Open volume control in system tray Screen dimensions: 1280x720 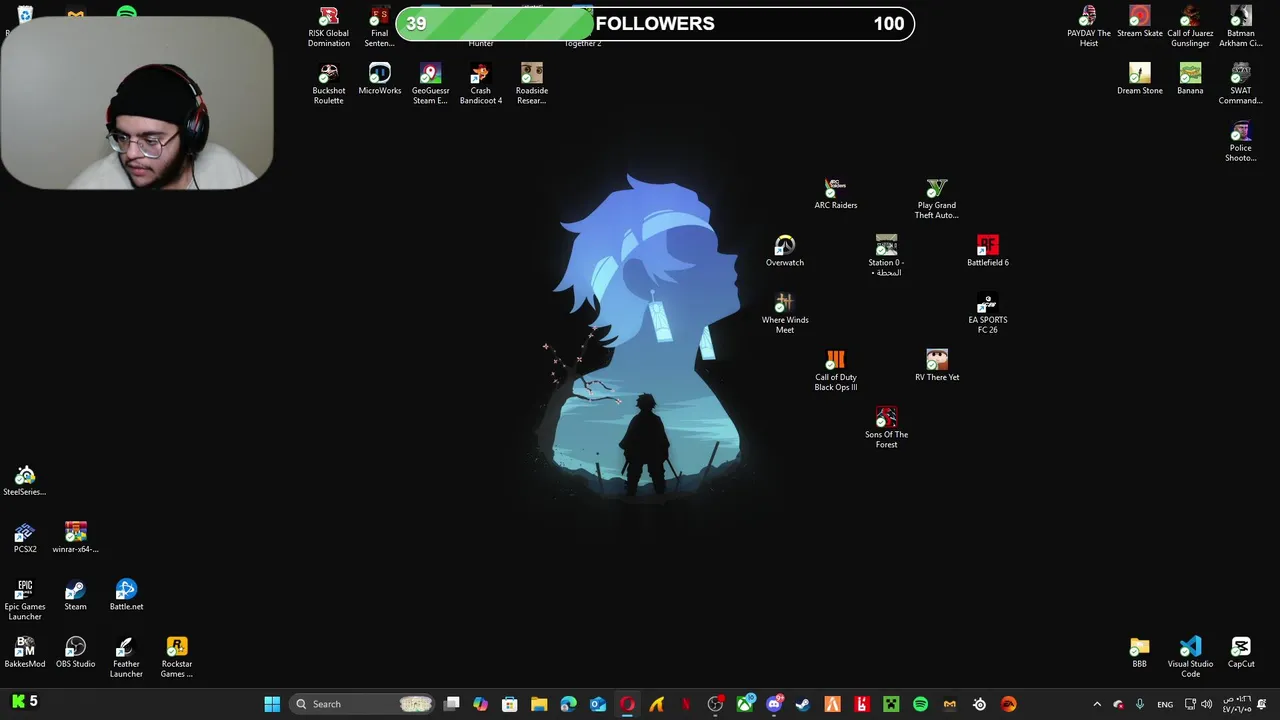(1206, 704)
